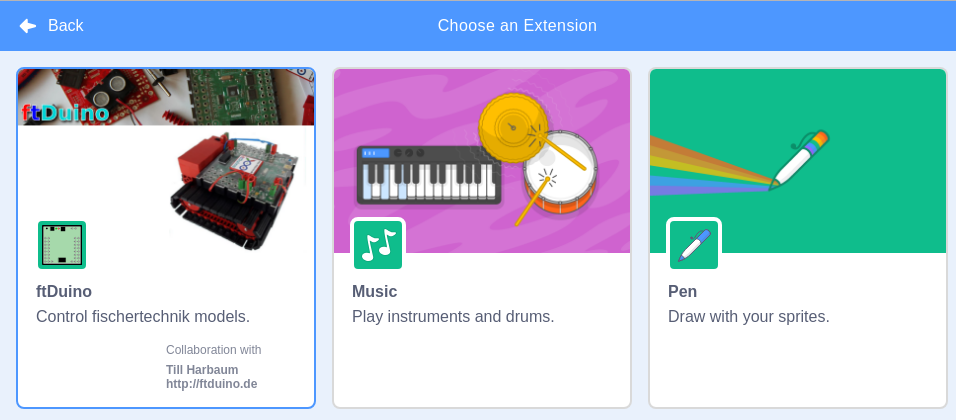Screen dimensions: 956x420
Task: Click the ftDuino banner photo
Action: point(166,97)
